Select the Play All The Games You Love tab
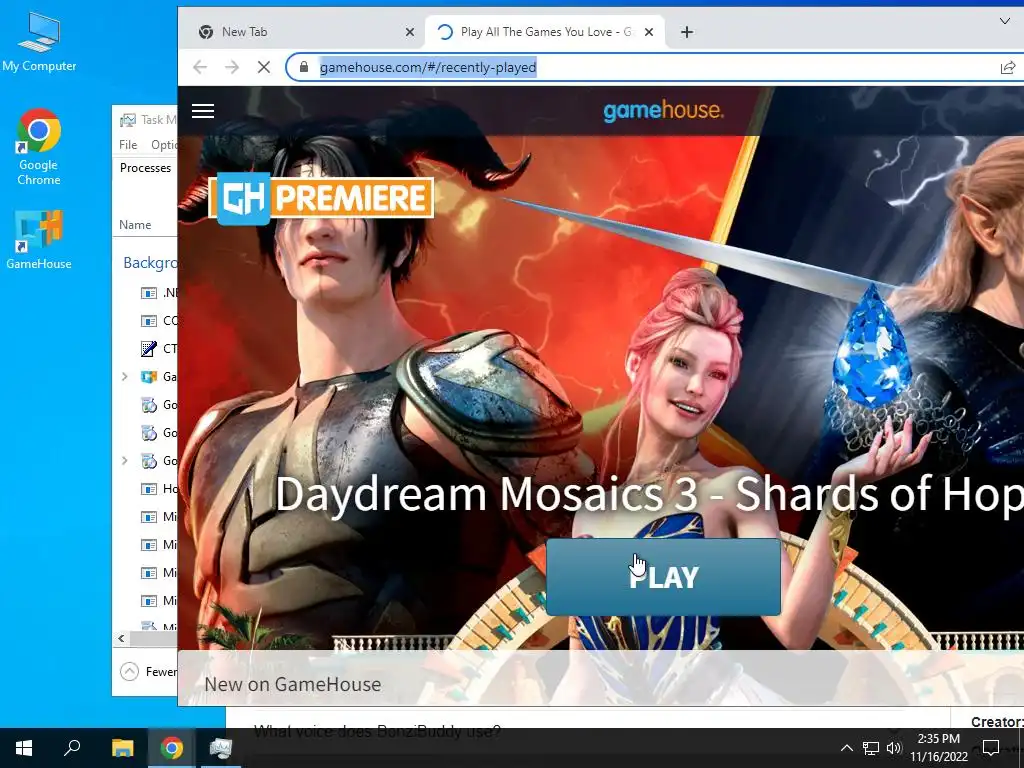 (x=546, y=32)
